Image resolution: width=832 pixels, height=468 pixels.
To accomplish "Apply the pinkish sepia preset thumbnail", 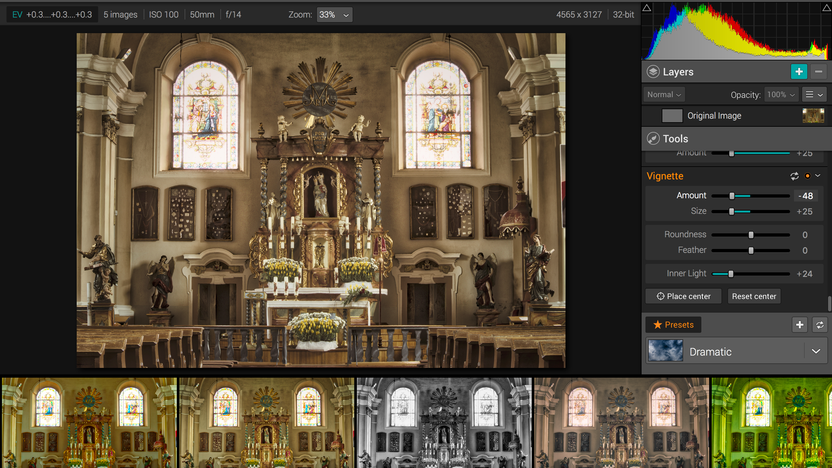I will click(621, 423).
